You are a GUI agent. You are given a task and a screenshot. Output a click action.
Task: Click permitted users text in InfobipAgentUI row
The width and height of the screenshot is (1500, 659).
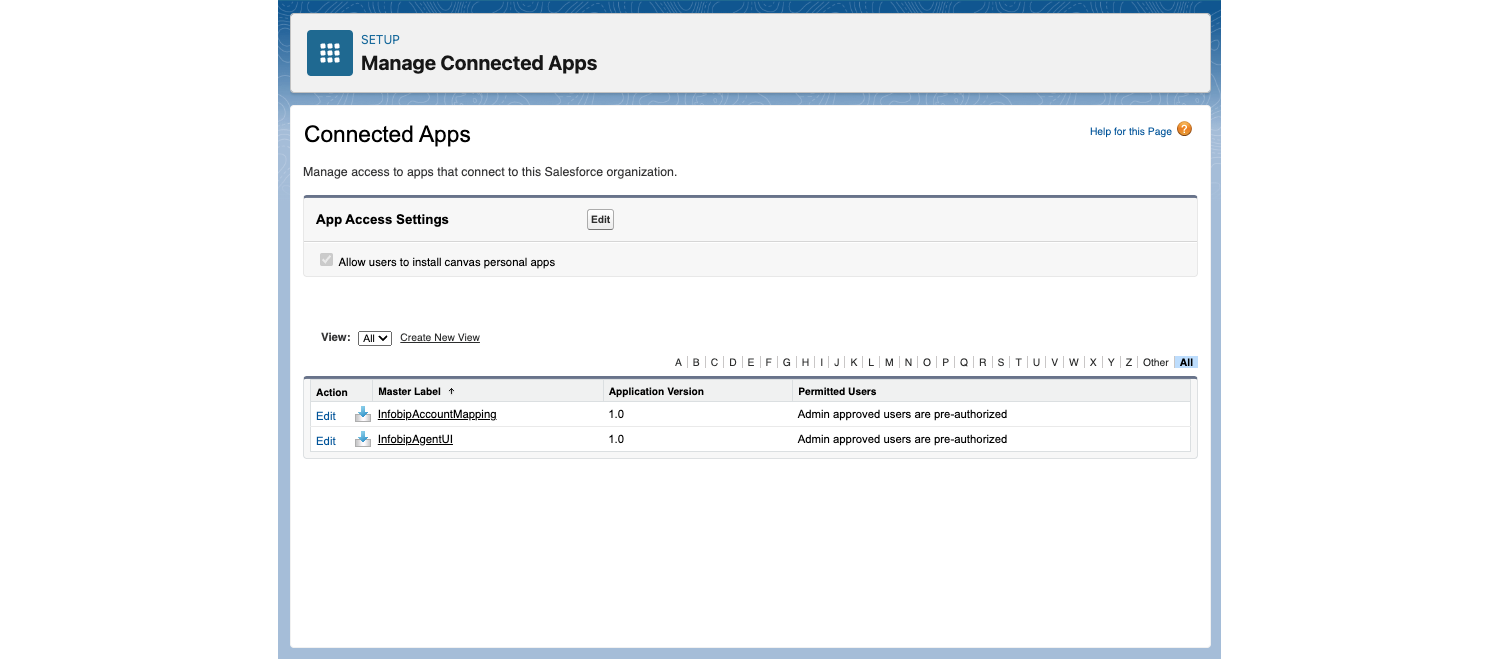point(902,439)
